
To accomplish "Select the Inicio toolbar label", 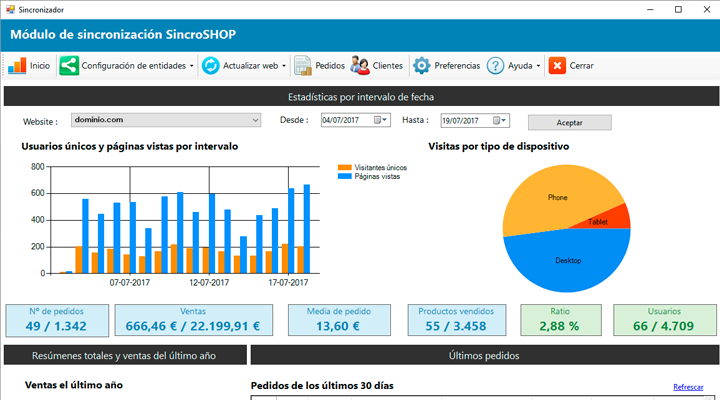I will (x=40, y=66).
